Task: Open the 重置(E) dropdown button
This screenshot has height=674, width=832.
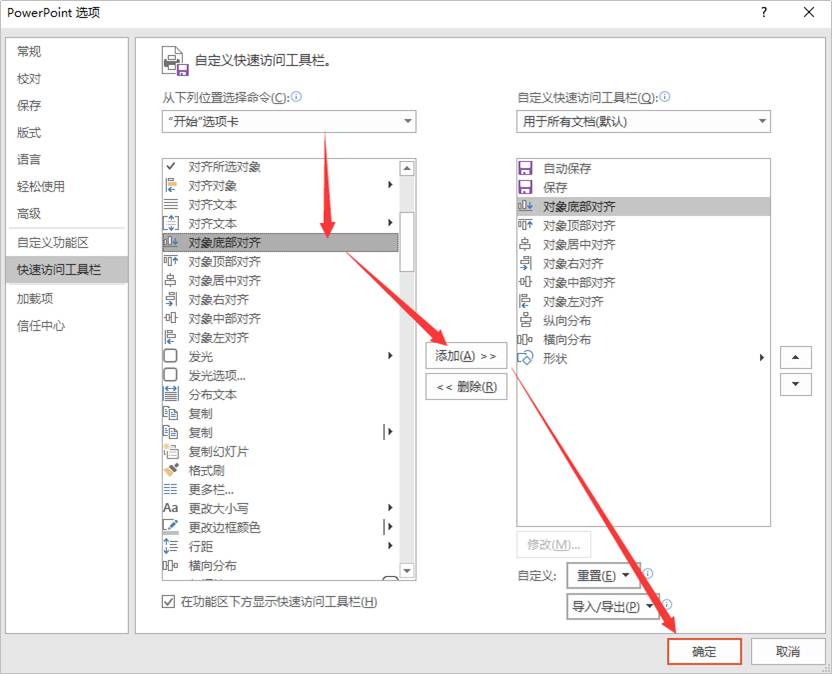Action: coord(603,576)
